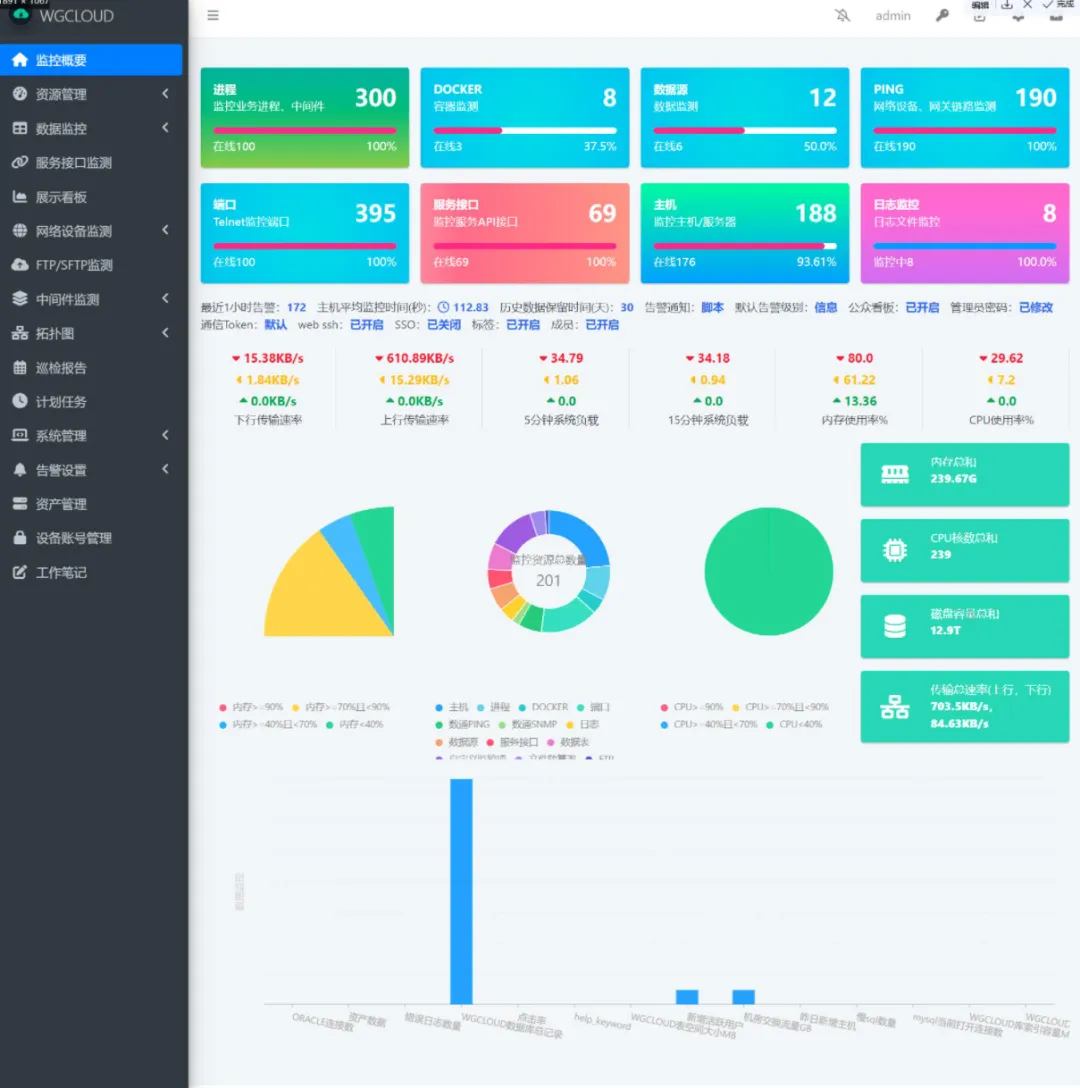Click the 告警通知 脚本 link

712,307
